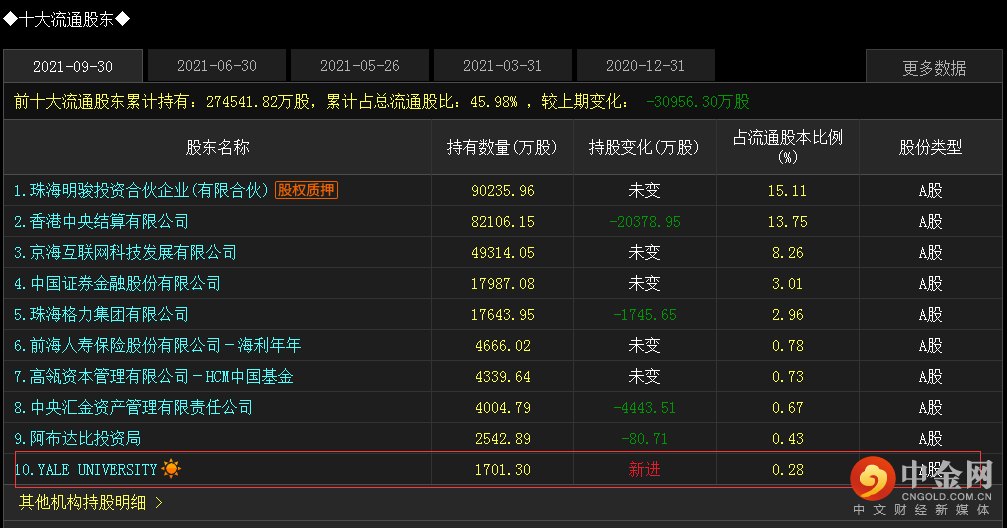Select holding value 4339.64
The width and height of the screenshot is (1007, 528).
503,376
